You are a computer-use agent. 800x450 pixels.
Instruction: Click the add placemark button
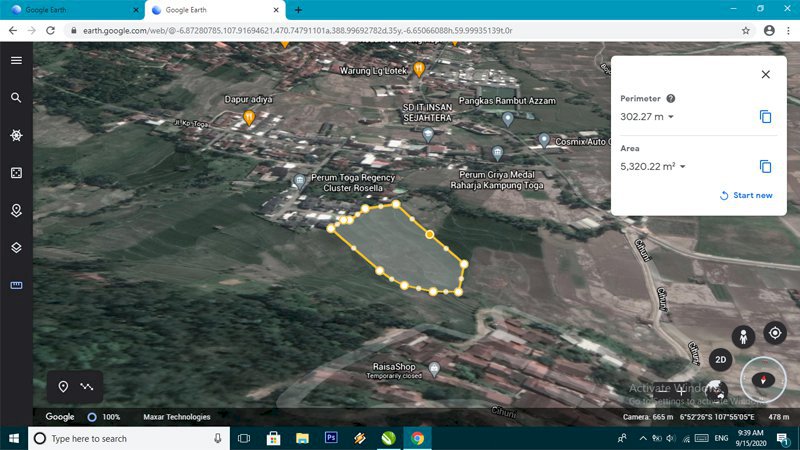pyautogui.click(x=63, y=386)
